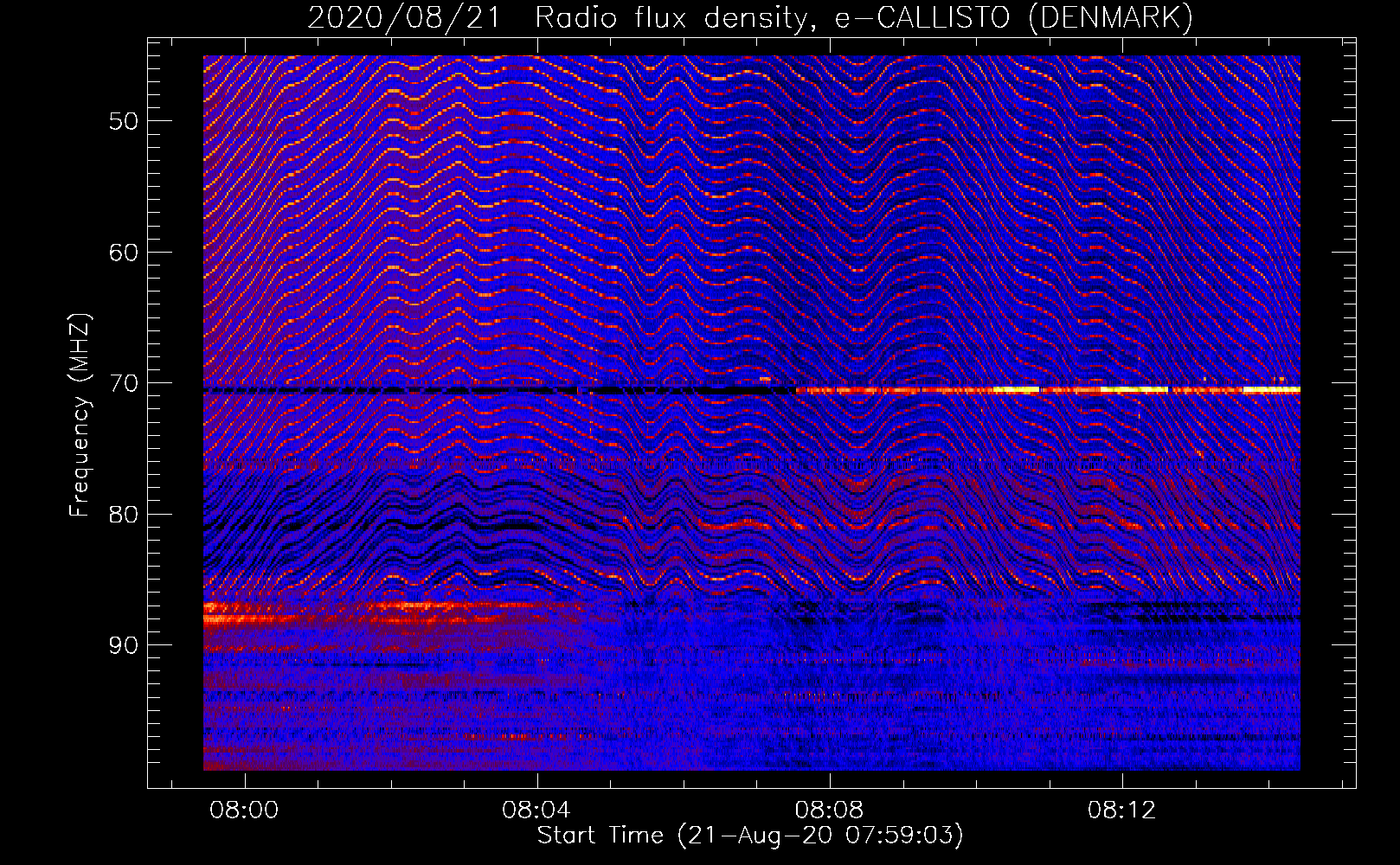The height and width of the screenshot is (865, 1400).
Task: Click the 'Frequency (MHZ)' axis label
Action: point(80,415)
